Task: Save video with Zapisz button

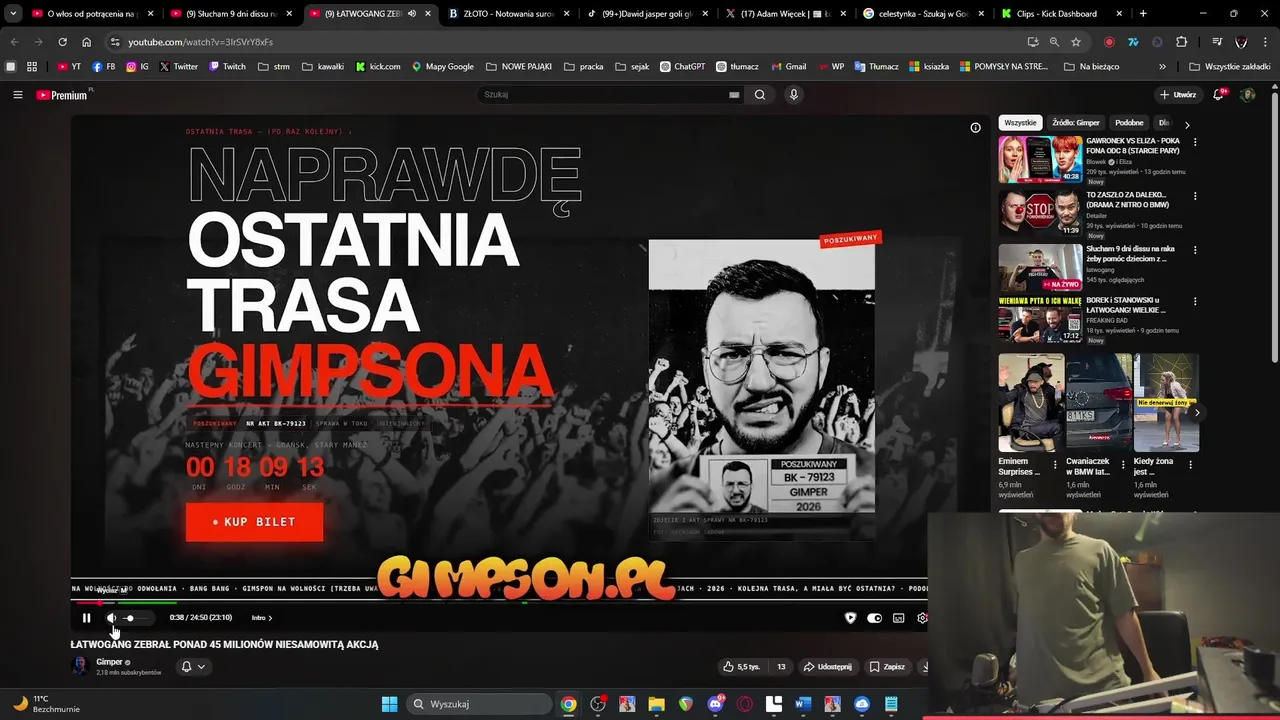Action: (887, 667)
